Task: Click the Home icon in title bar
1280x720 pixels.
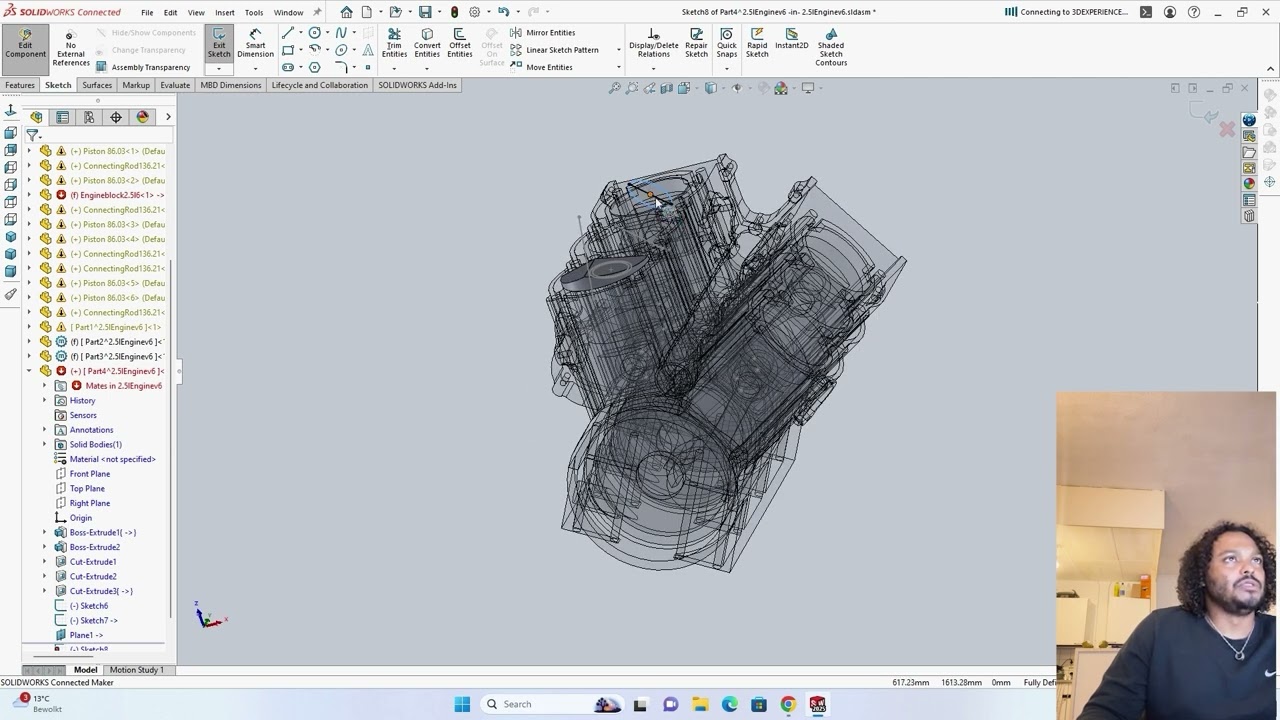Action: click(346, 12)
